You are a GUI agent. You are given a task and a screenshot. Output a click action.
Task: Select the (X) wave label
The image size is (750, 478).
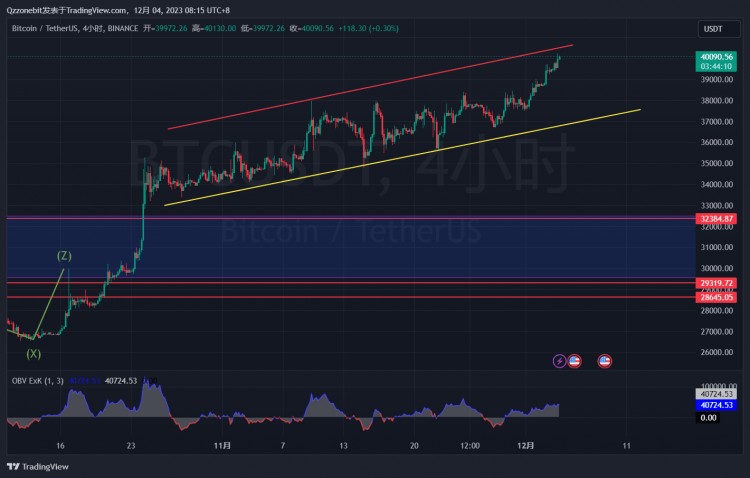[33, 354]
